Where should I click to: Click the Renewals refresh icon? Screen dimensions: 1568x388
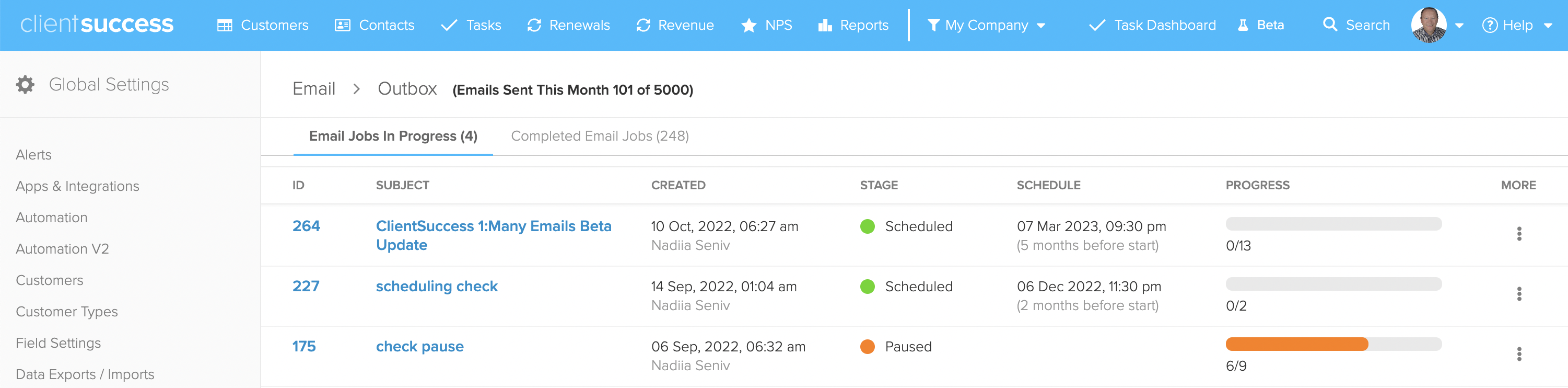(534, 25)
